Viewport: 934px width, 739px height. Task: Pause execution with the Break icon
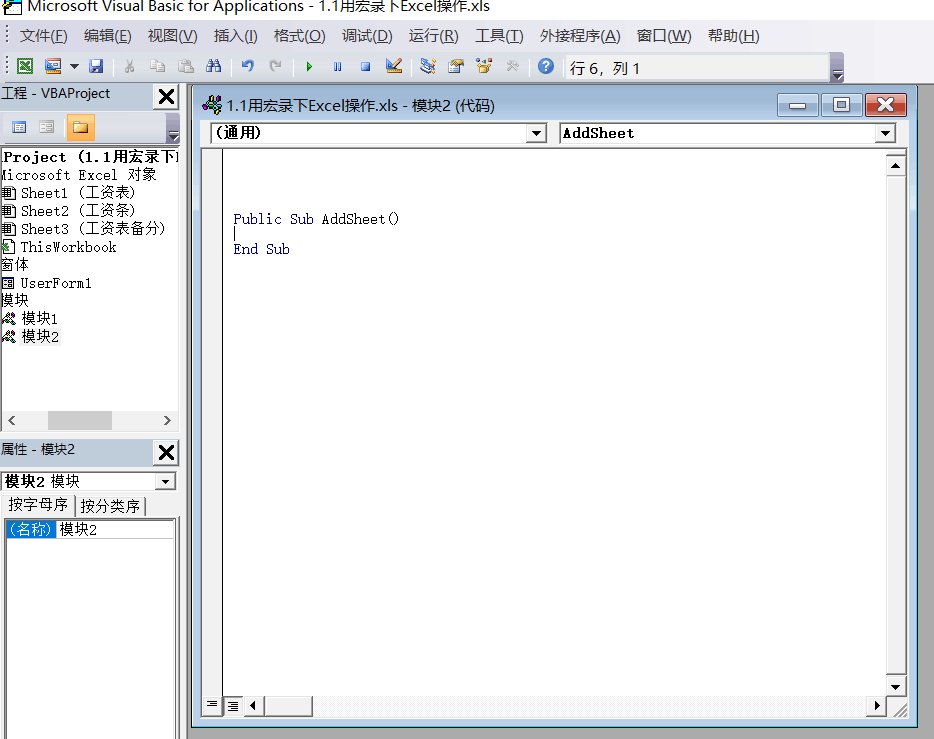[339, 66]
